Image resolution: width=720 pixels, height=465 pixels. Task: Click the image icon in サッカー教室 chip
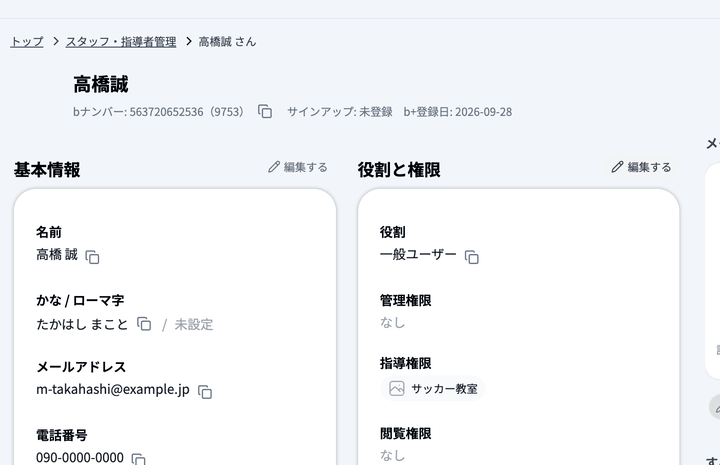coord(397,388)
